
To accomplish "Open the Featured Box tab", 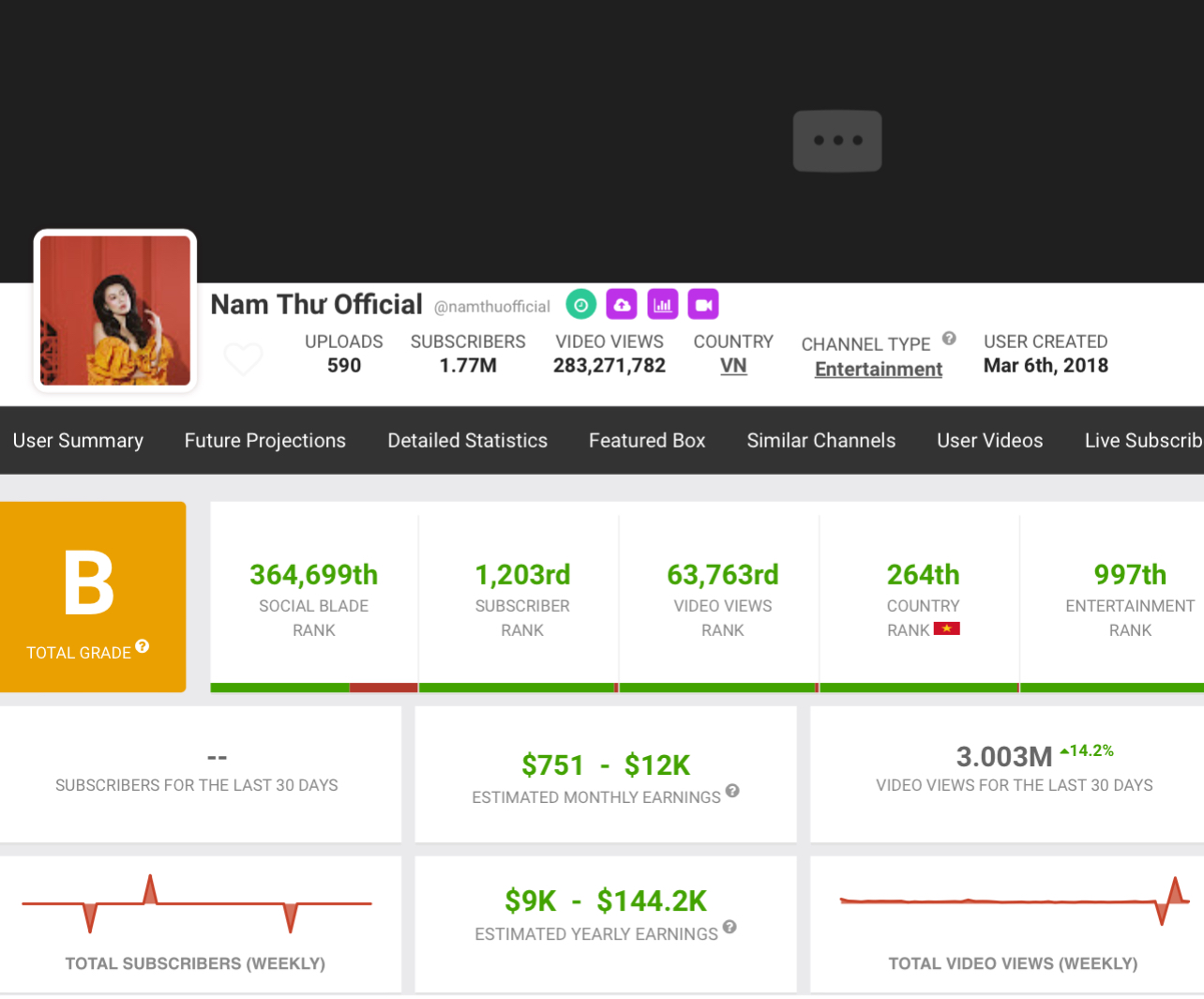I will tap(647, 440).
